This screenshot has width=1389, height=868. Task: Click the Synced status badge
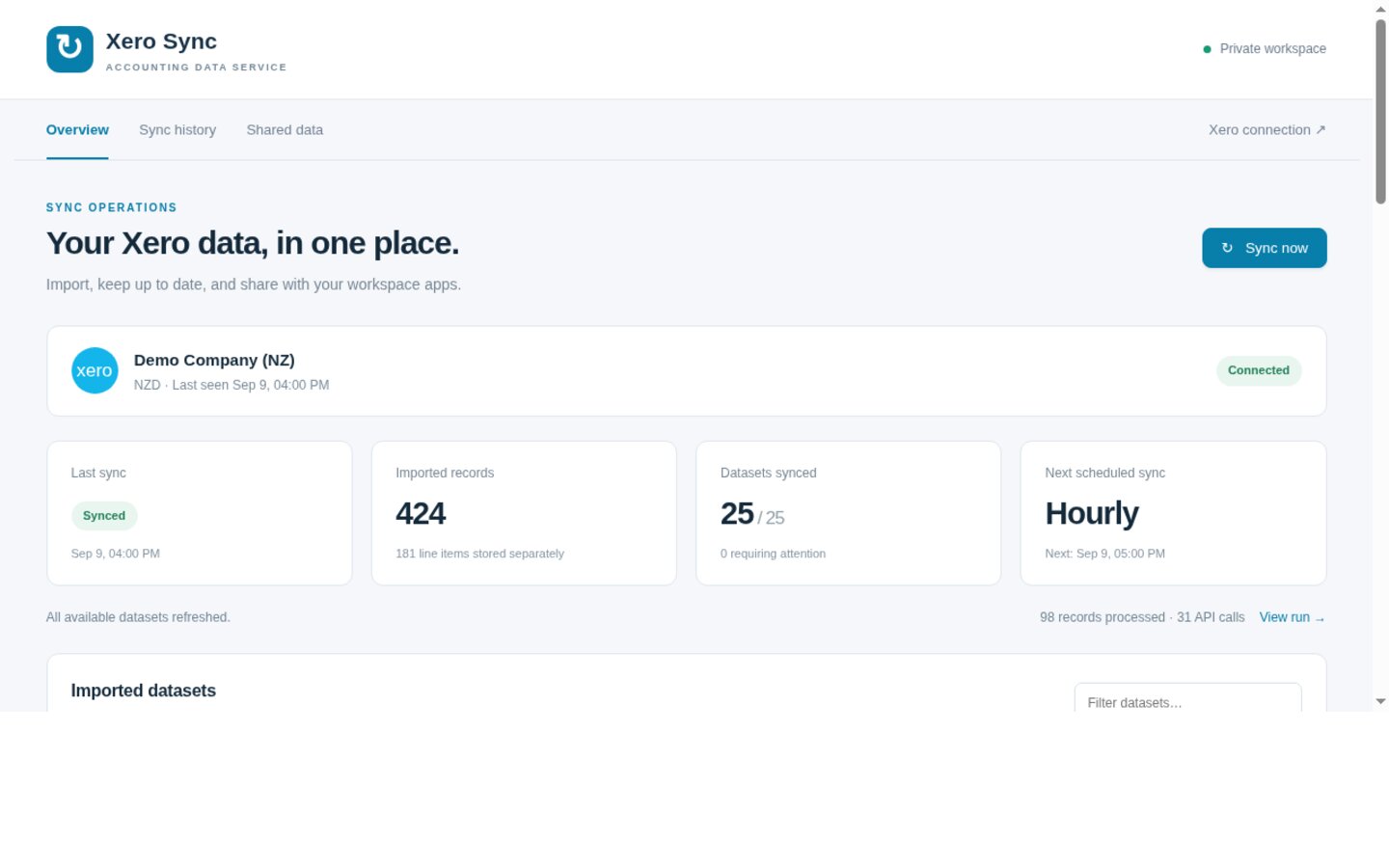pyautogui.click(x=104, y=516)
